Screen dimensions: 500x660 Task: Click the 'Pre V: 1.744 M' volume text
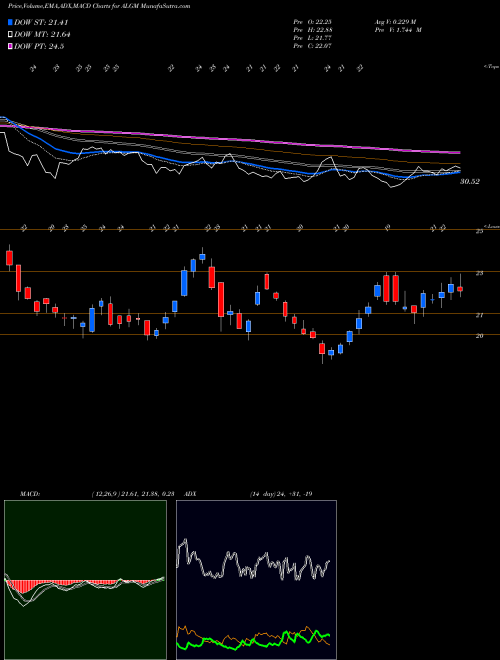pyautogui.click(x=398, y=30)
